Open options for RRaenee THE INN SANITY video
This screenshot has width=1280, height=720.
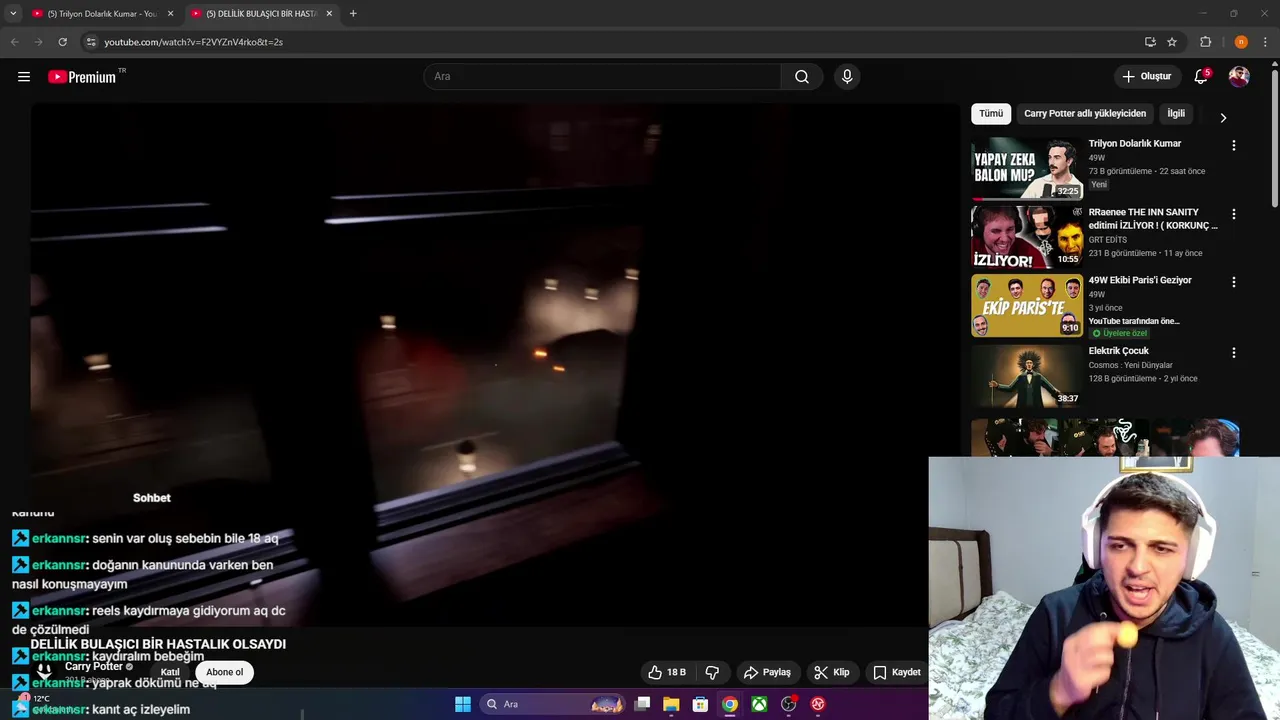pyautogui.click(x=1233, y=214)
